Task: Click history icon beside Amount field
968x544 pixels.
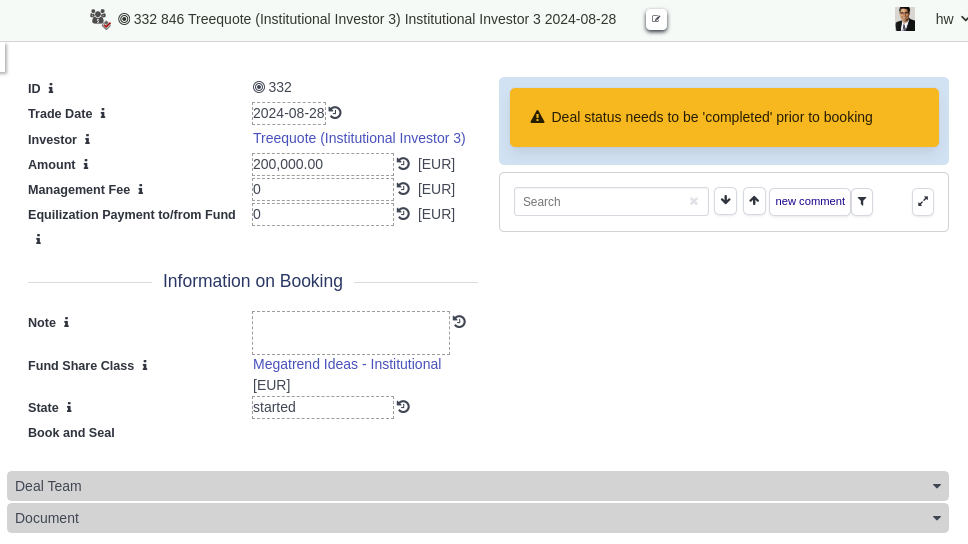Action: 403,164
